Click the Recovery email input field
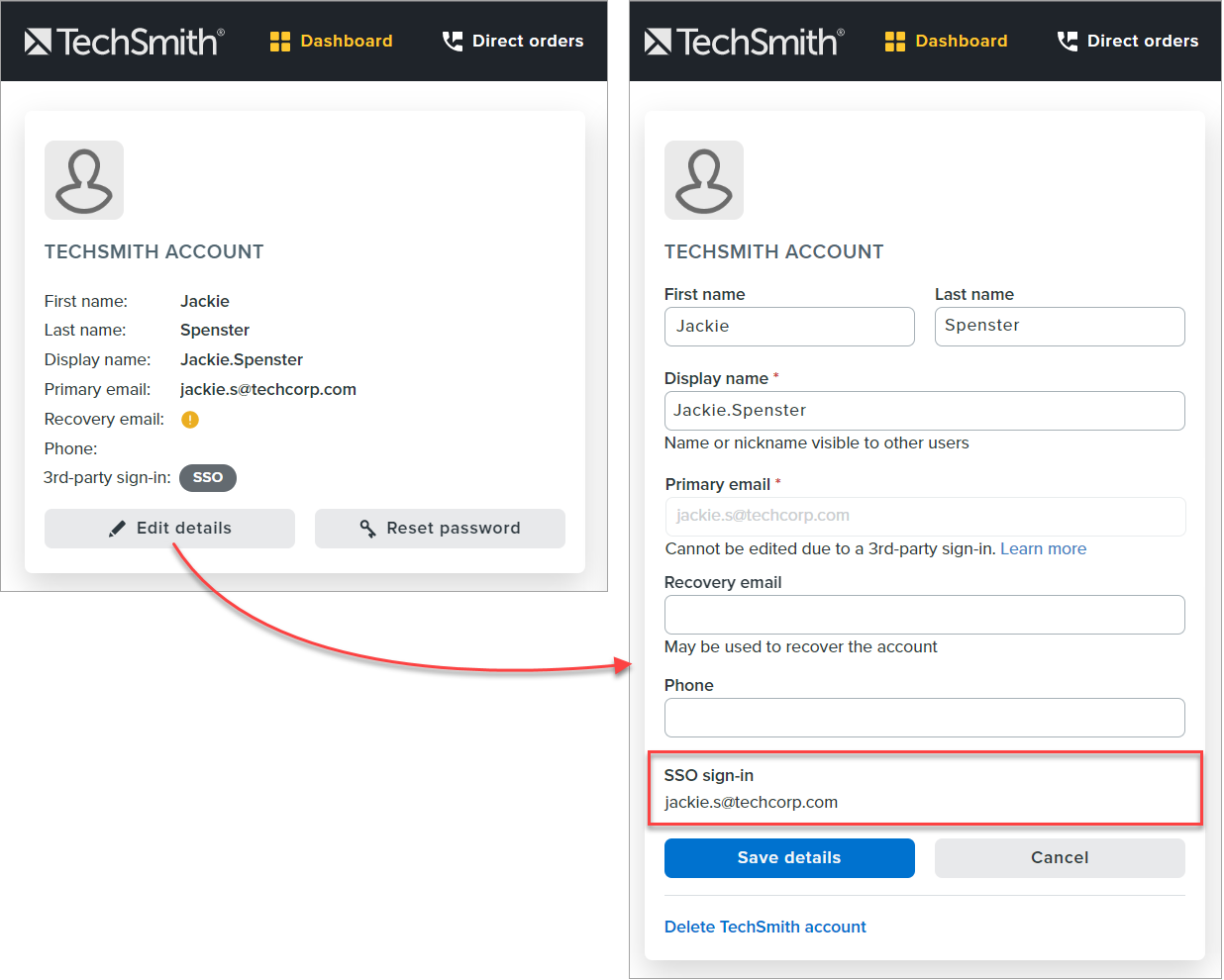 click(x=925, y=615)
